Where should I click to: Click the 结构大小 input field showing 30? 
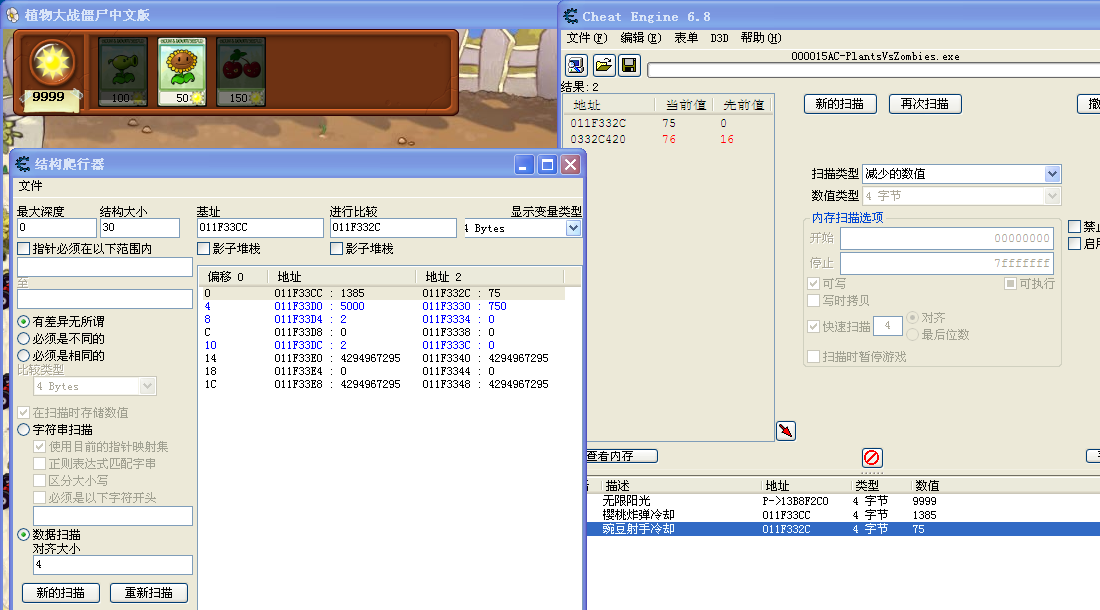coord(140,228)
